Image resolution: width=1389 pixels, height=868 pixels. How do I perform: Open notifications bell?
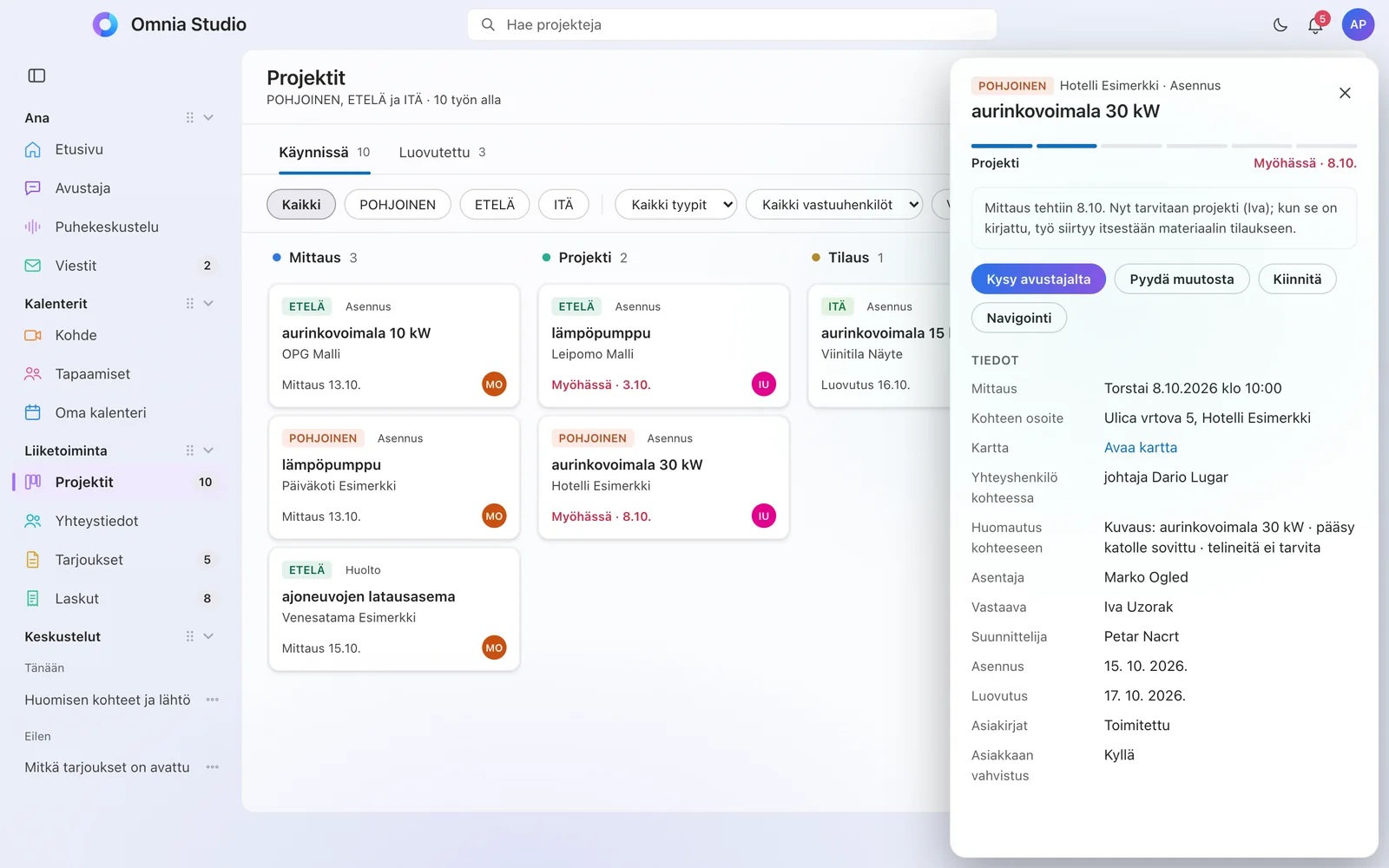click(x=1316, y=25)
